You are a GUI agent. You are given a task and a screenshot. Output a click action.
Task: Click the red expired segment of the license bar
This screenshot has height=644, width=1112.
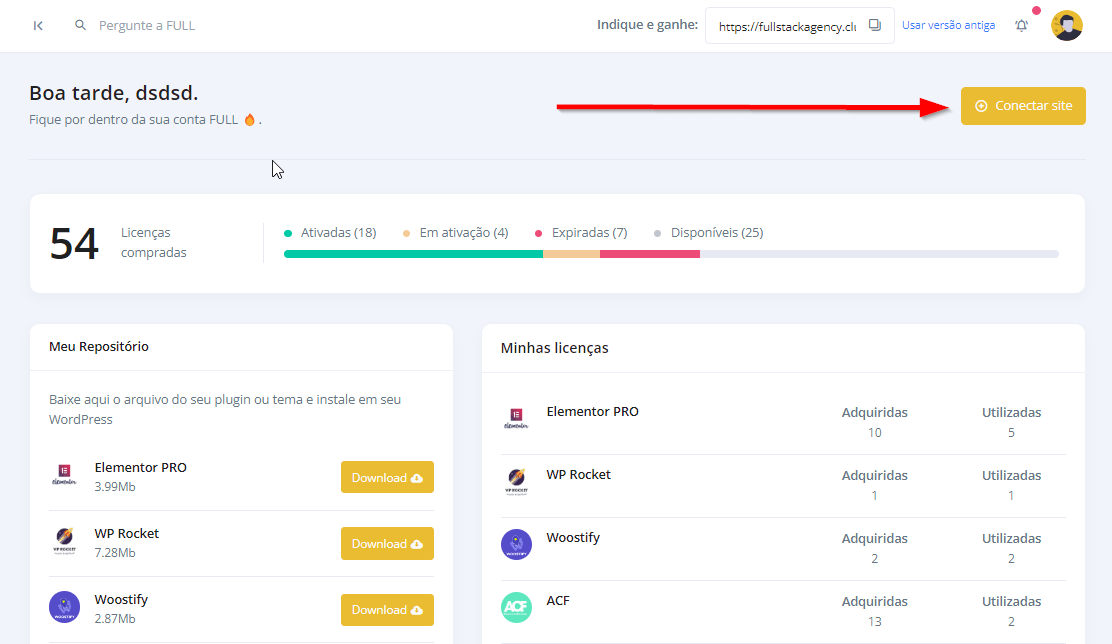tap(650, 254)
